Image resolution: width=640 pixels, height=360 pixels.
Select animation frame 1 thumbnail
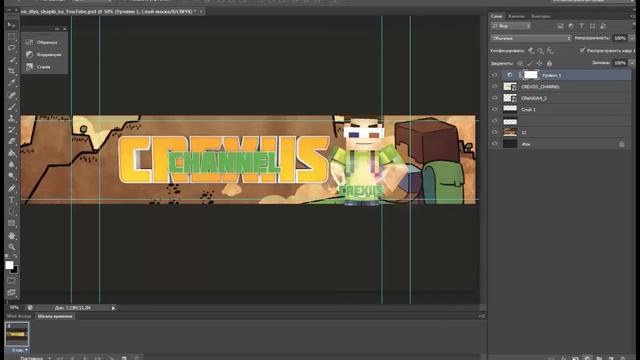17,335
